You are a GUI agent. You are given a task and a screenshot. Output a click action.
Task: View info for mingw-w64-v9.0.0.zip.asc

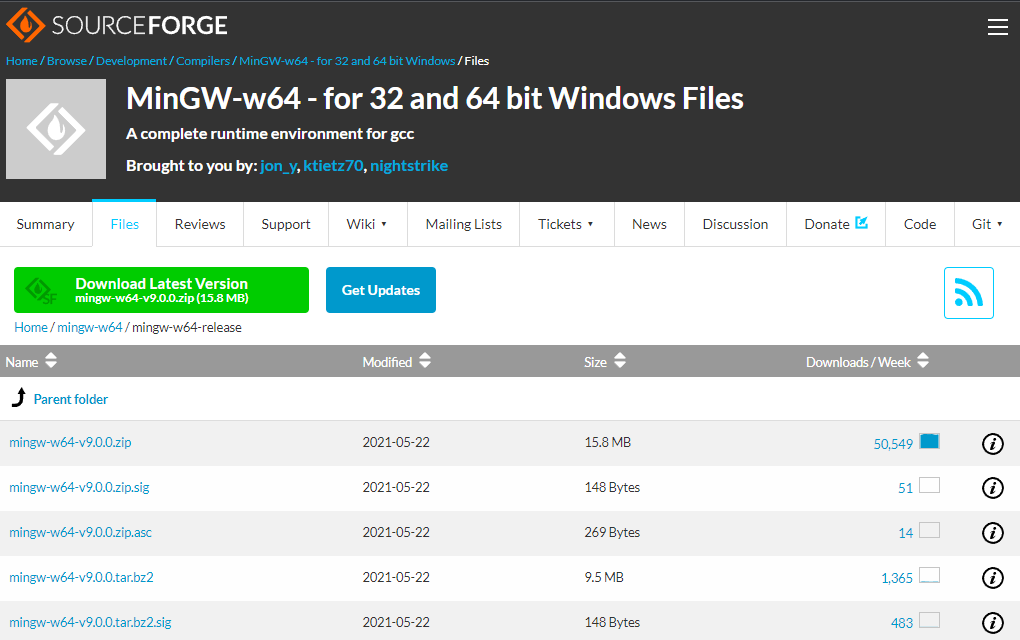[x=993, y=533]
